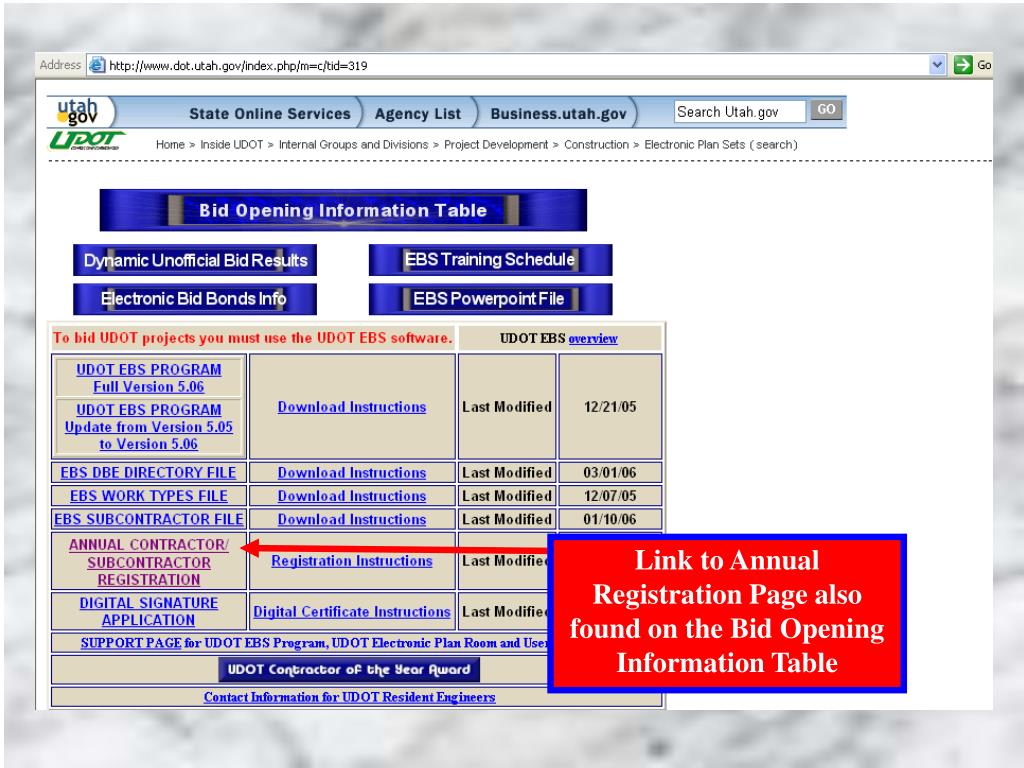Open Internal Groups and Divisions breadcrumb

coord(353,144)
